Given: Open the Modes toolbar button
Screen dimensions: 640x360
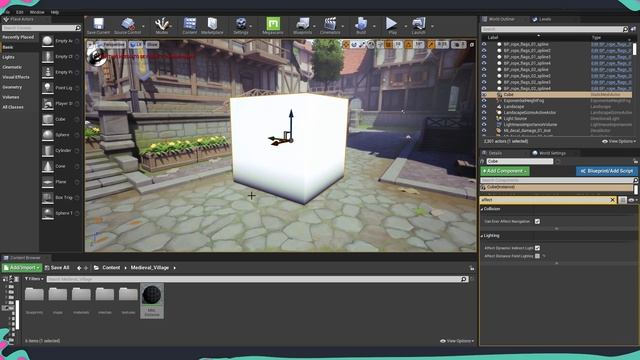Looking at the screenshot, I should tap(162, 24).
